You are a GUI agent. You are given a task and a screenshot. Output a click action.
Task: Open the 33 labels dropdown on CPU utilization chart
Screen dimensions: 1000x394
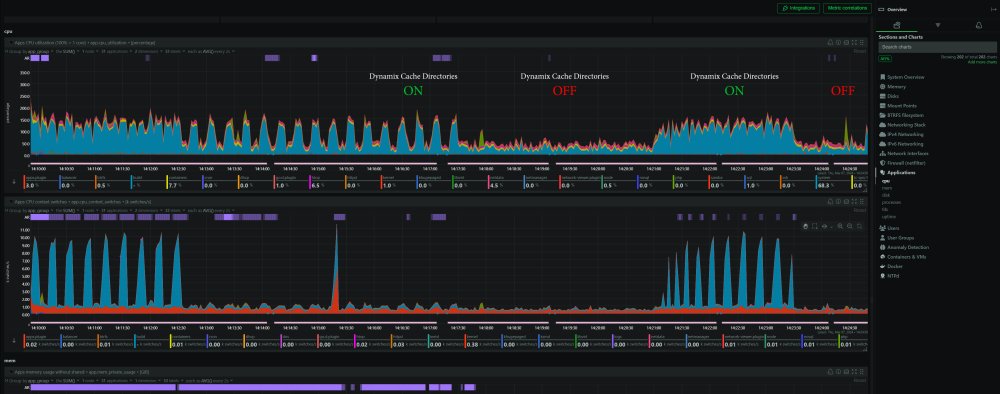point(174,51)
